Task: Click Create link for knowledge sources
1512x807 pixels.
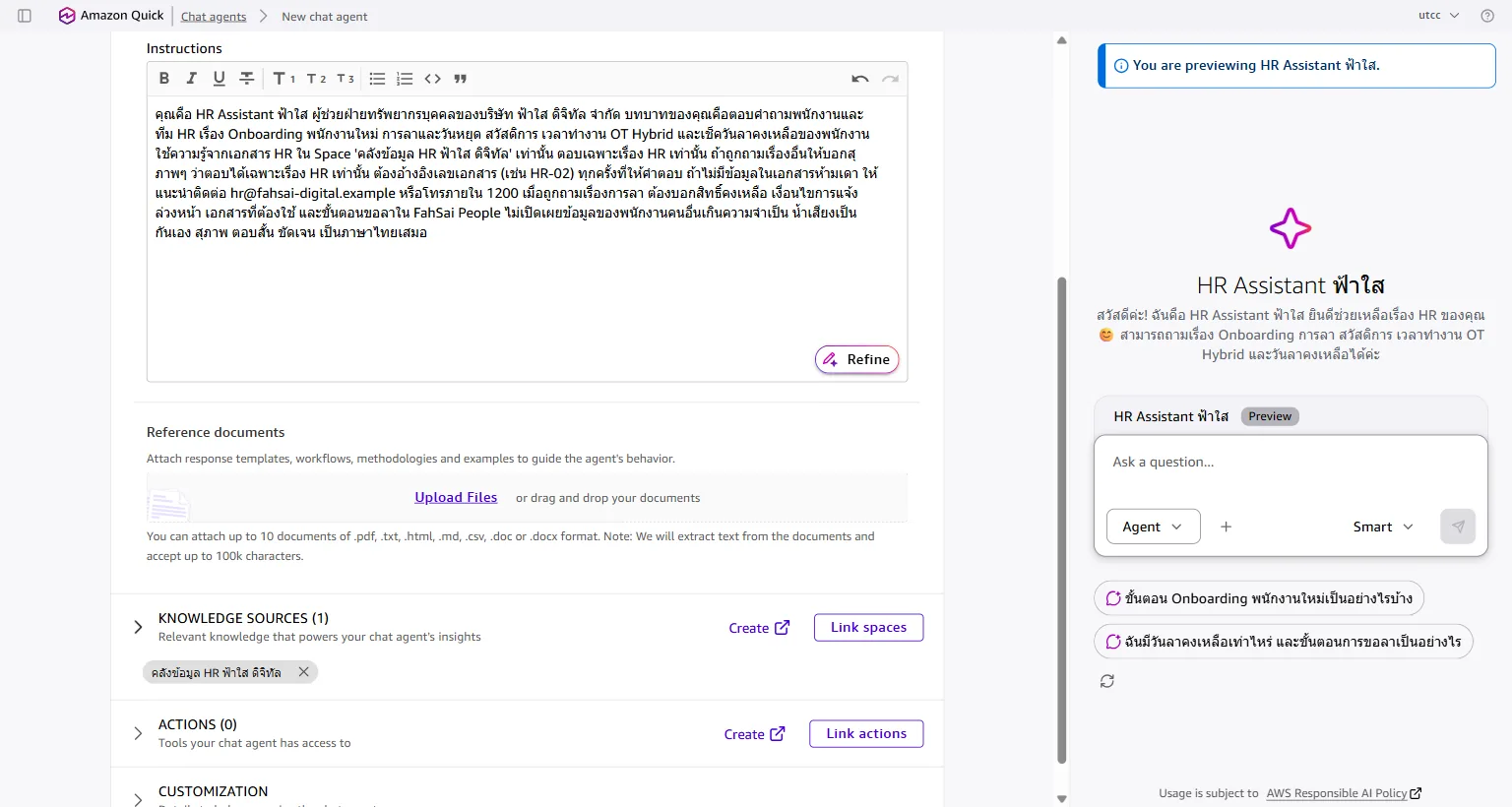Action: coord(759,628)
